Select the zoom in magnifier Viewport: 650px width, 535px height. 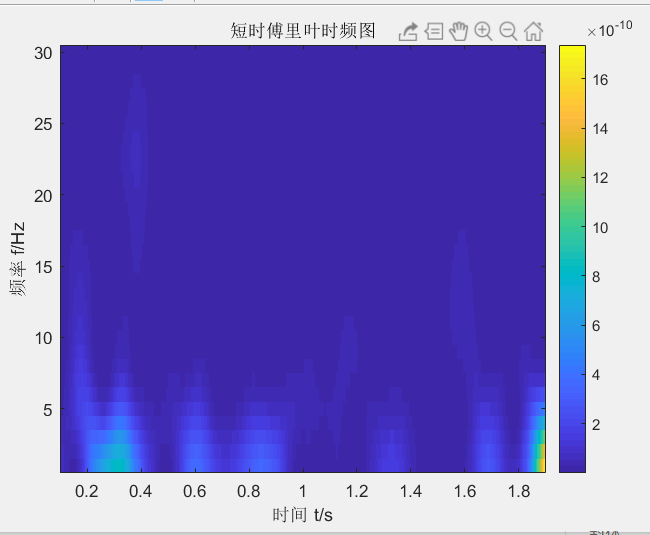483,31
